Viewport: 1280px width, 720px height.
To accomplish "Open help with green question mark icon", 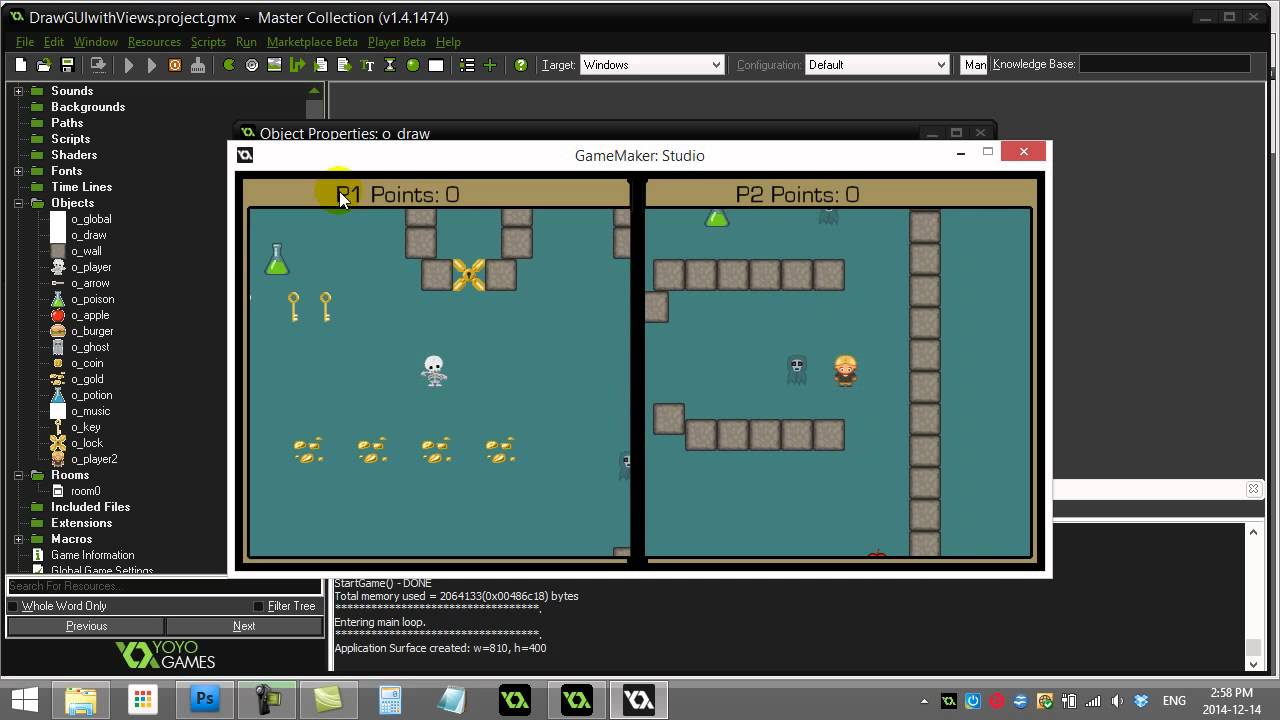I will pyautogui.click(x=521, y=65).
